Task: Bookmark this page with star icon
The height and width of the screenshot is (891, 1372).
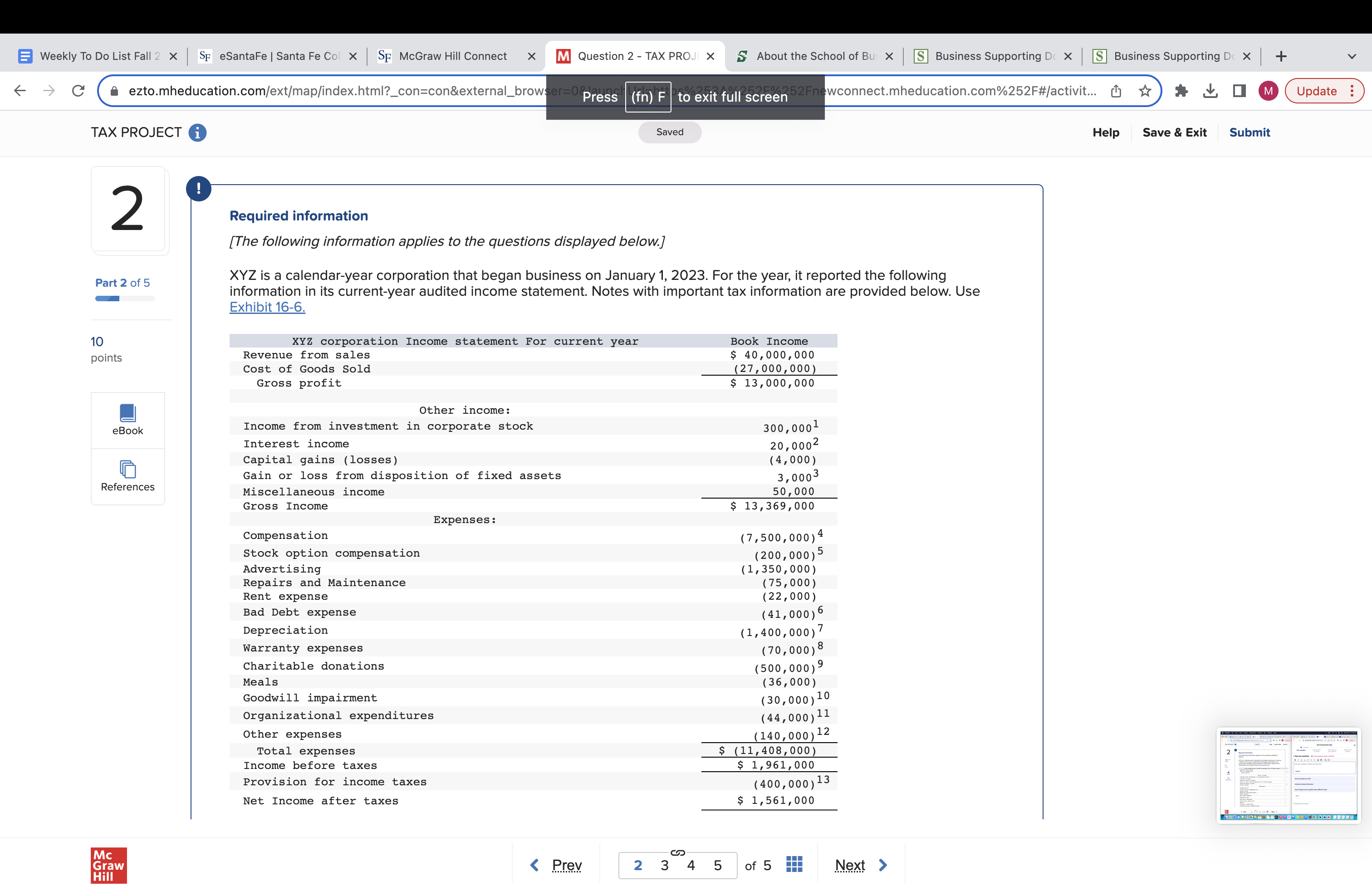Action: 1145,91
